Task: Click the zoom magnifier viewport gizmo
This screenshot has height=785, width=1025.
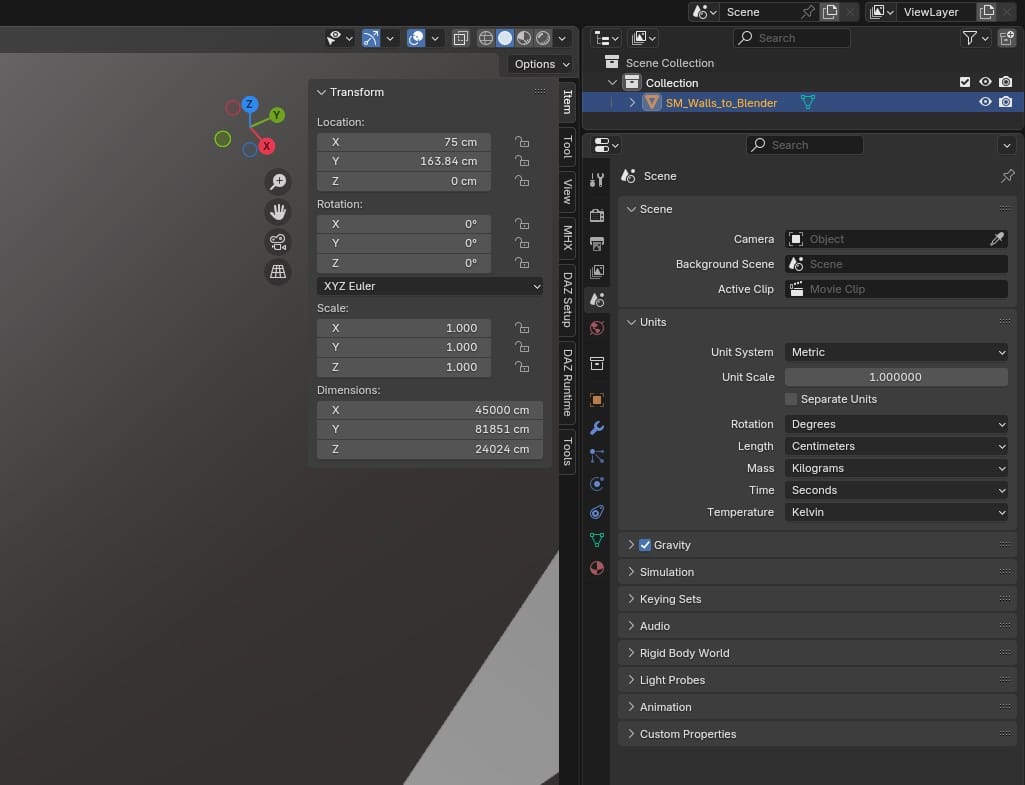Action: click(278, 182)
